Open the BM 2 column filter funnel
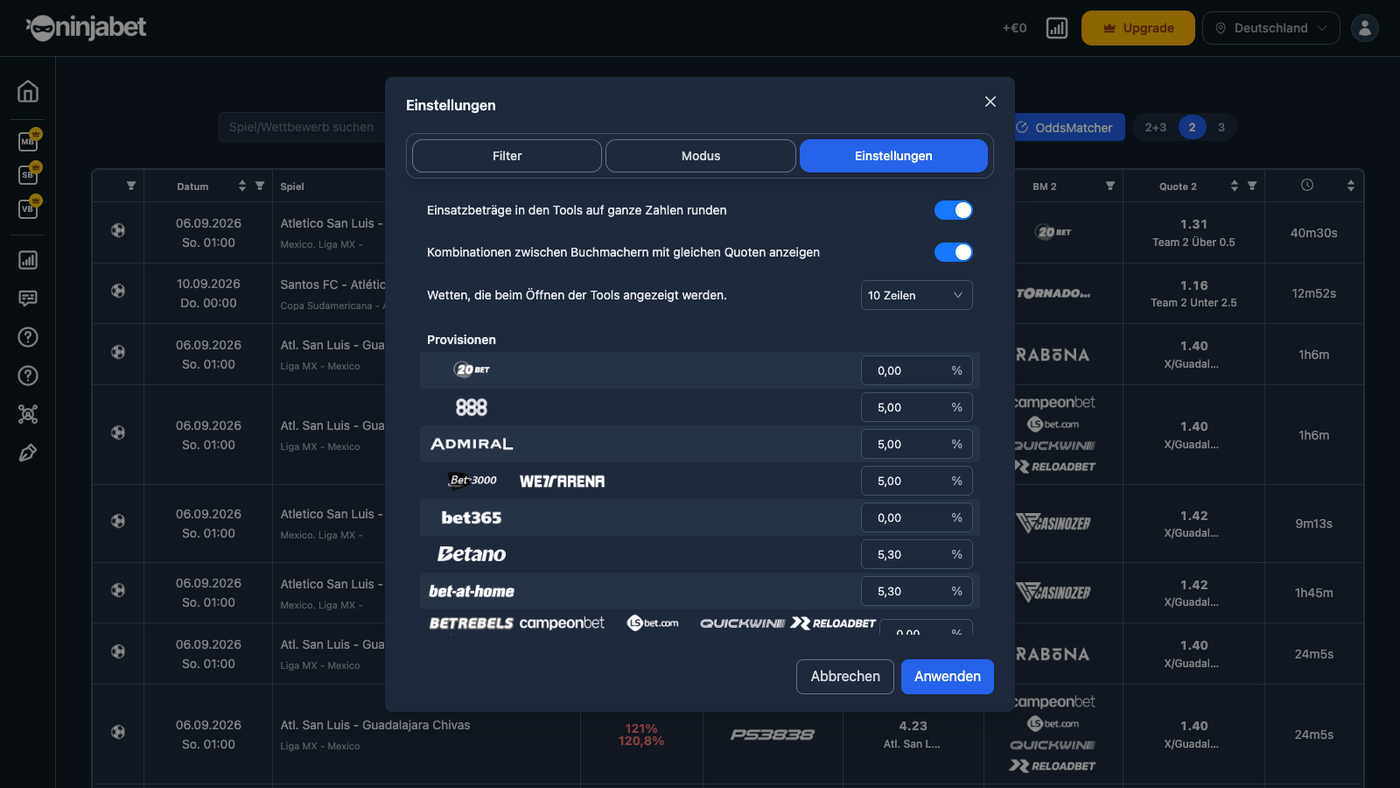 coord(1110,186)
